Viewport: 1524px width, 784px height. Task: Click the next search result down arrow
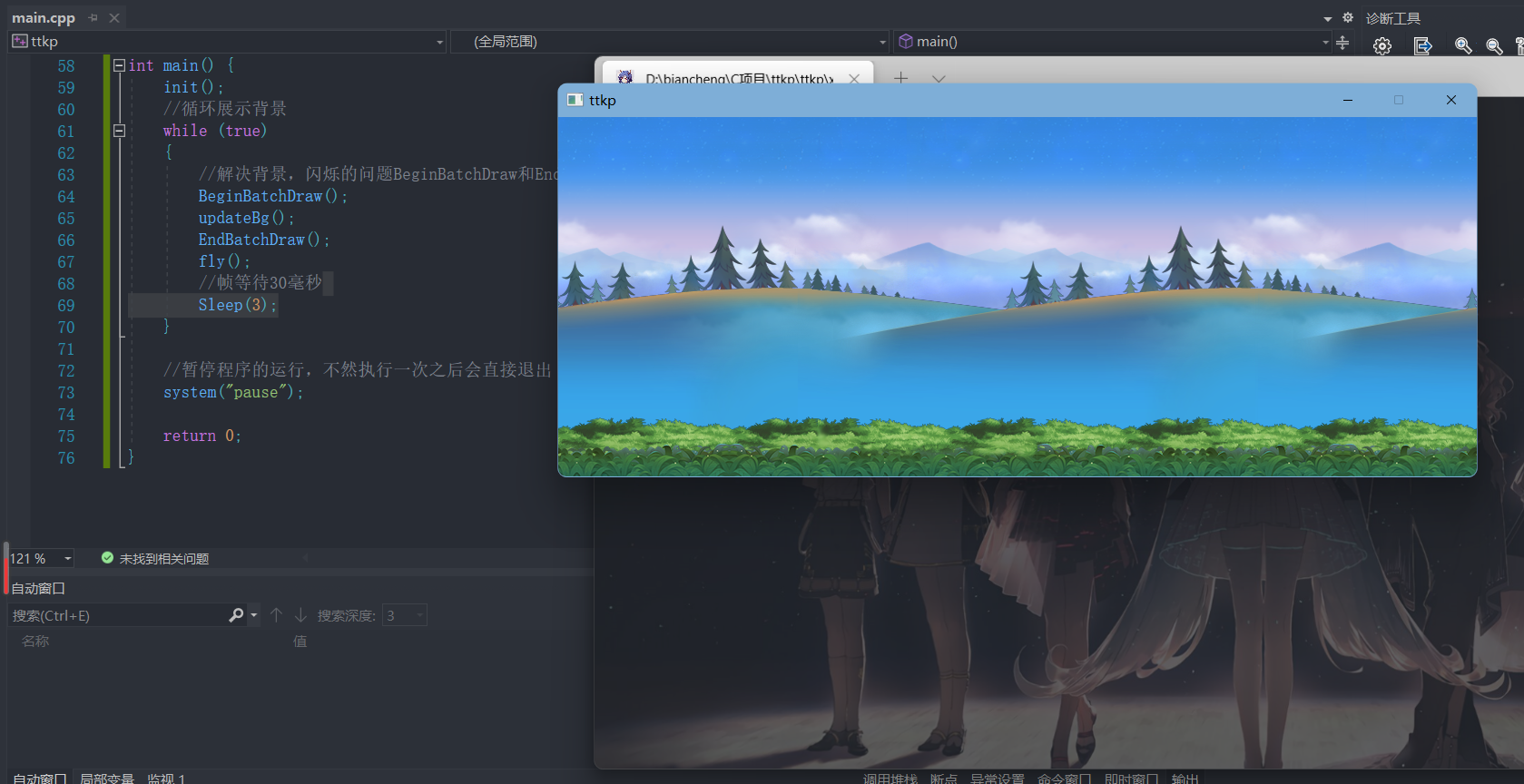click(x=300, y=615)
